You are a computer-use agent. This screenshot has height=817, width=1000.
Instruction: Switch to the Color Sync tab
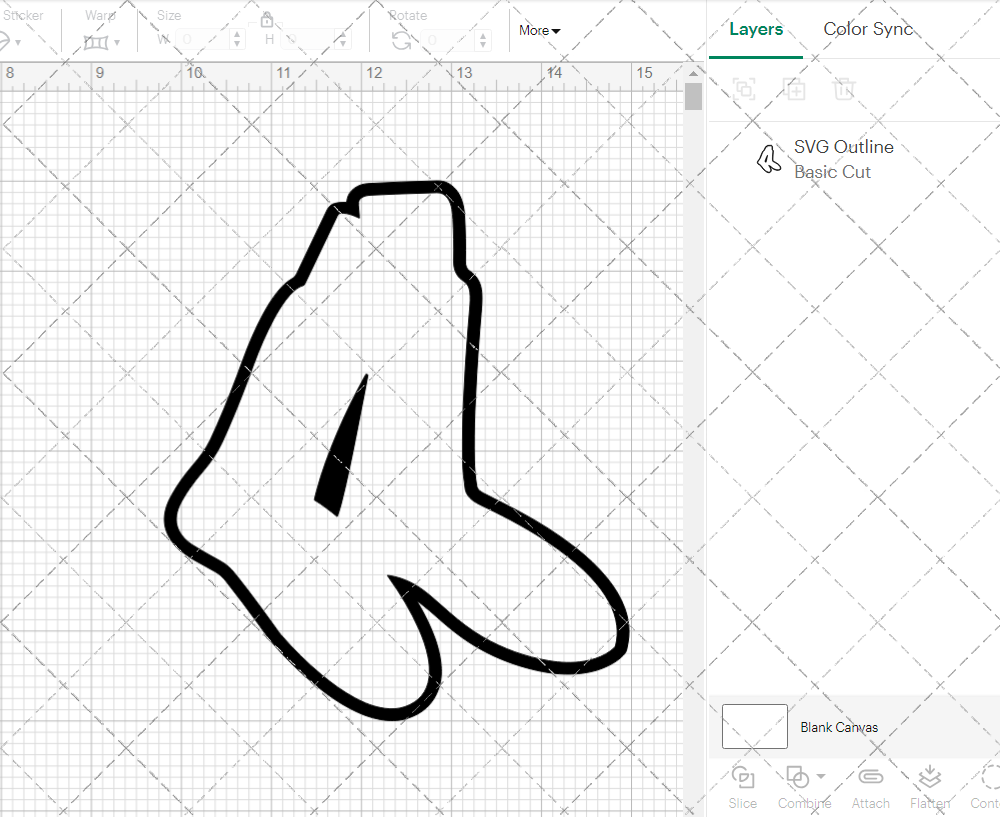(868, 29)
